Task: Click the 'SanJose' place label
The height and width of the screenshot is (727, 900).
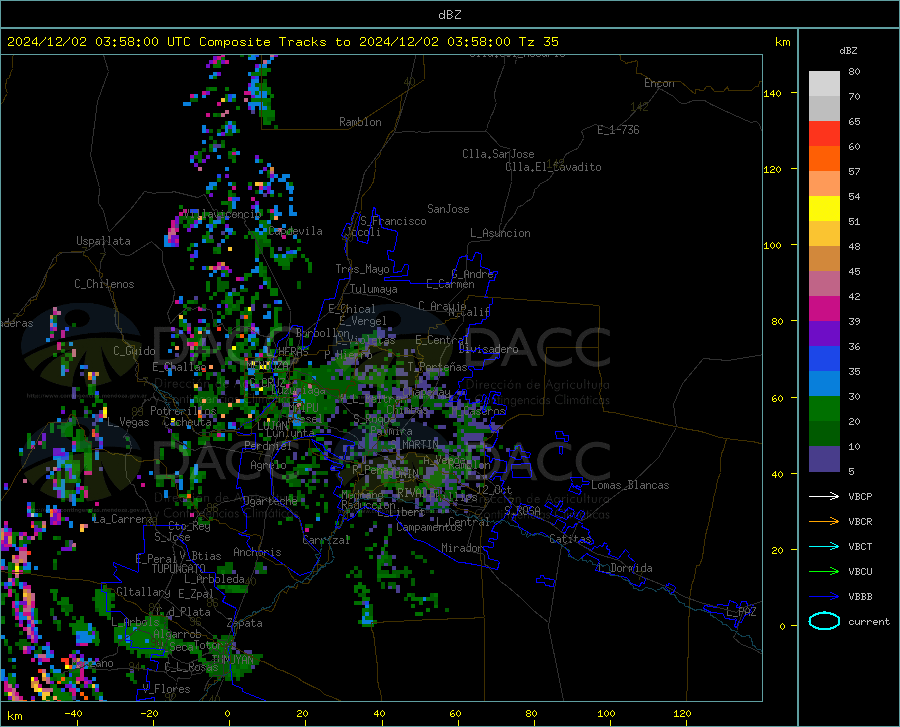Action: point(448,209)
